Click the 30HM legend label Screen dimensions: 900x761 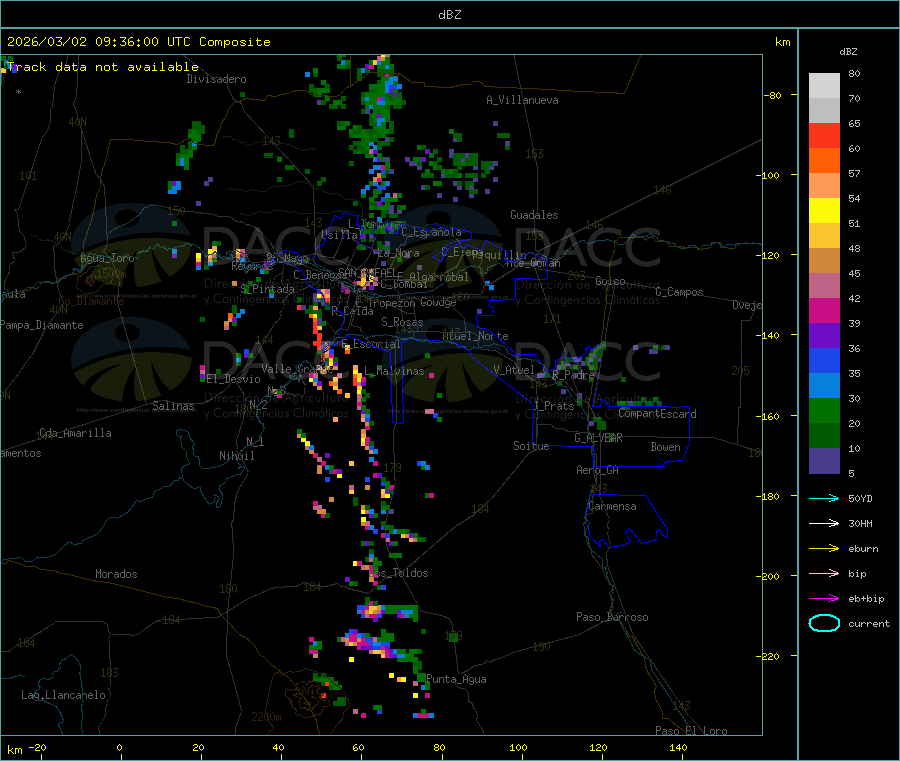click(x=860, y=523)
